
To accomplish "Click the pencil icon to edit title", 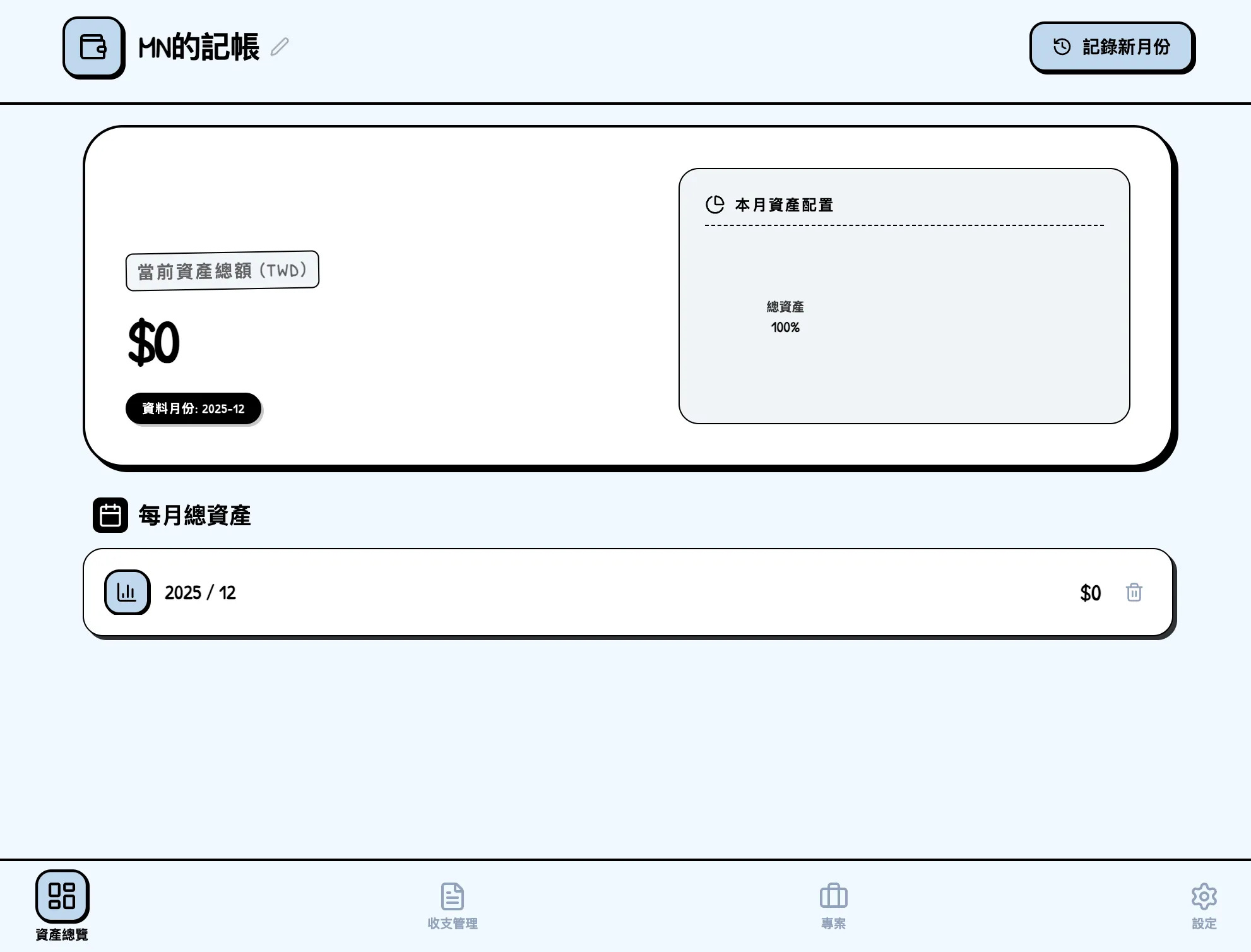I will tap(280, 47).
